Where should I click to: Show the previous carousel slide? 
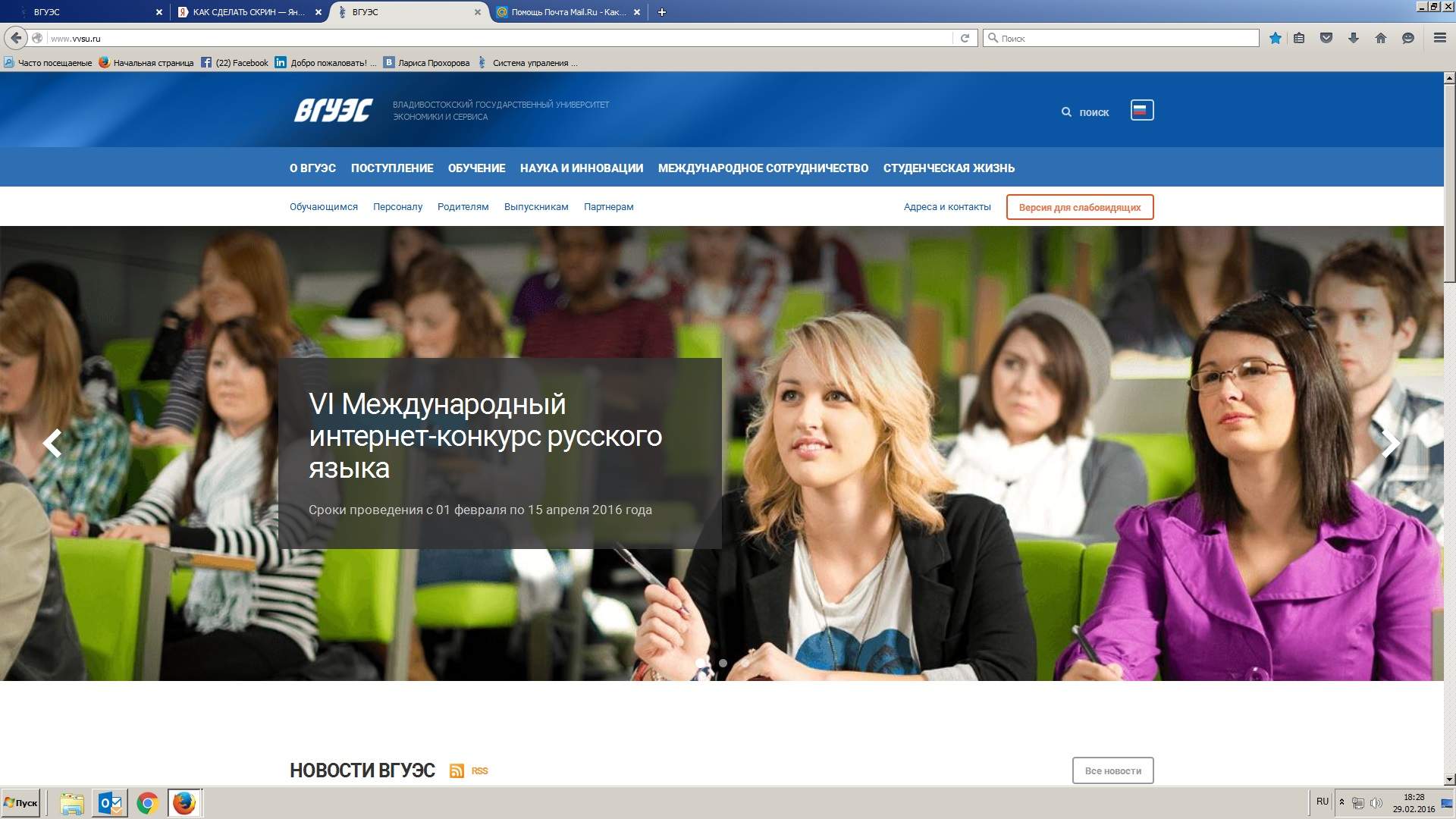[52, 443]
